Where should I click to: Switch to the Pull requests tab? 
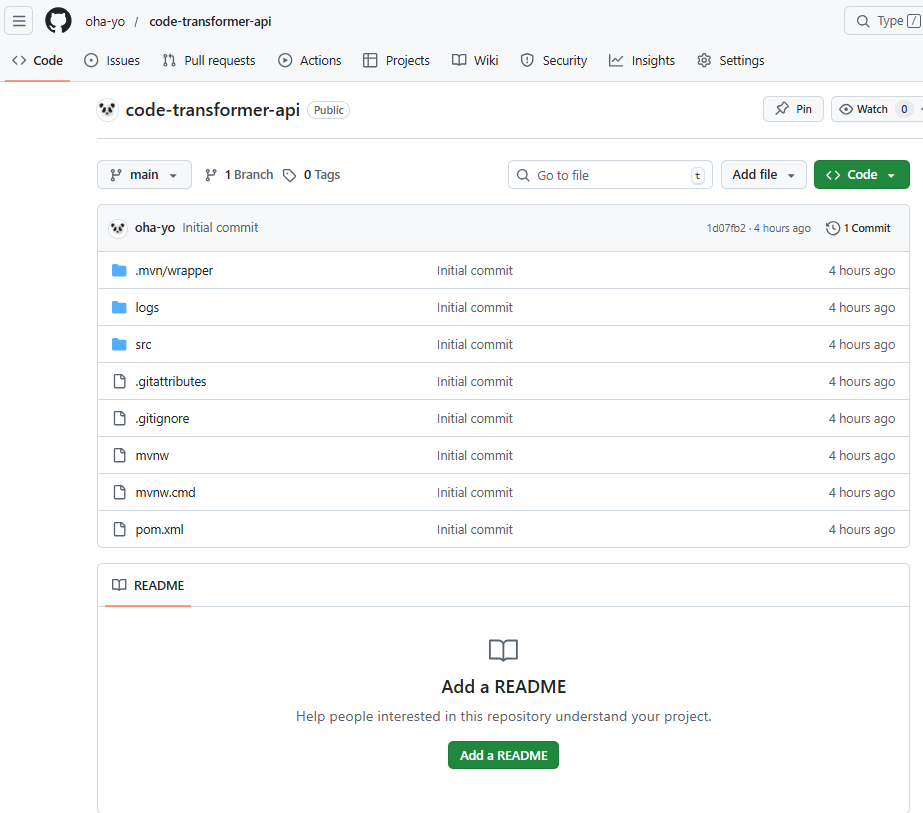pos(208,61)
